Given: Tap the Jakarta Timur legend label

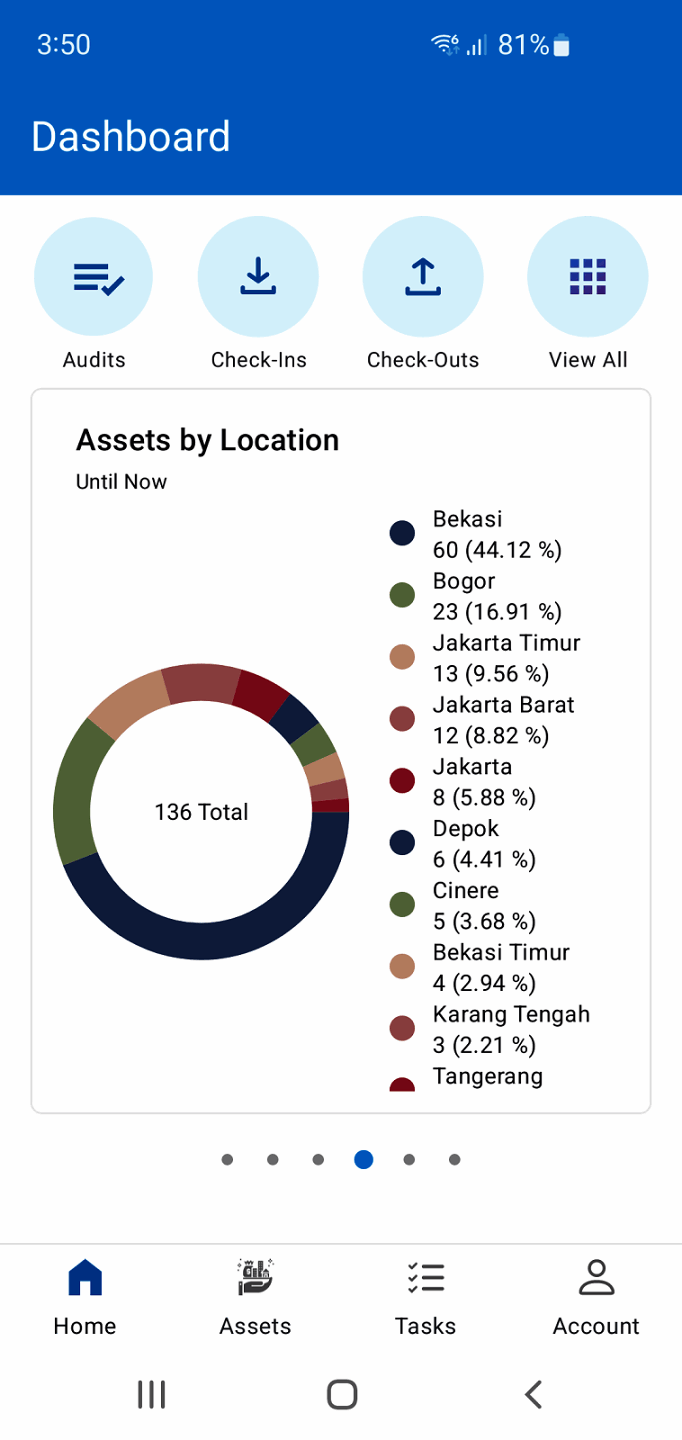Looking at the screenshot, I should coord(506,643).
